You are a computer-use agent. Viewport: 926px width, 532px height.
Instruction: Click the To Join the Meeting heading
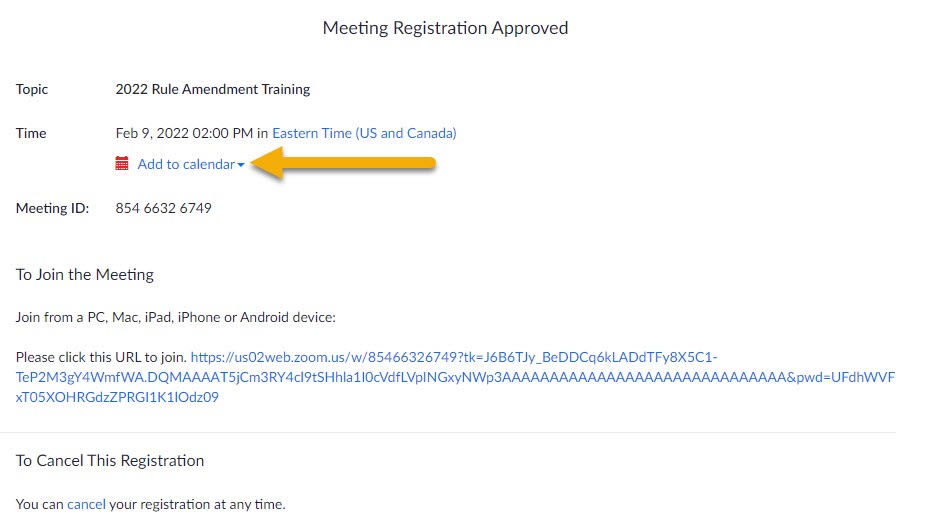click(84, 275)
